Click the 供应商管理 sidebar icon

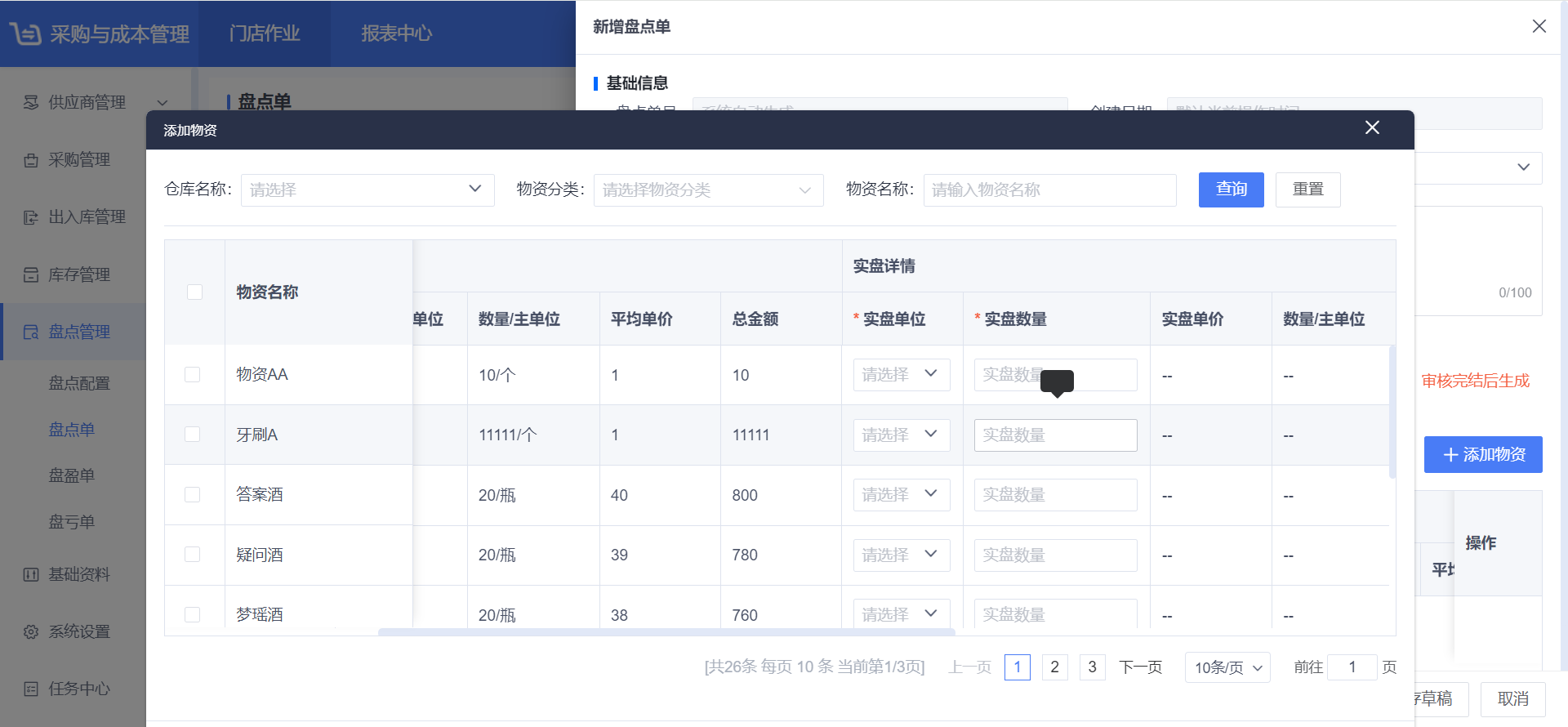click(x=31, y=102)
